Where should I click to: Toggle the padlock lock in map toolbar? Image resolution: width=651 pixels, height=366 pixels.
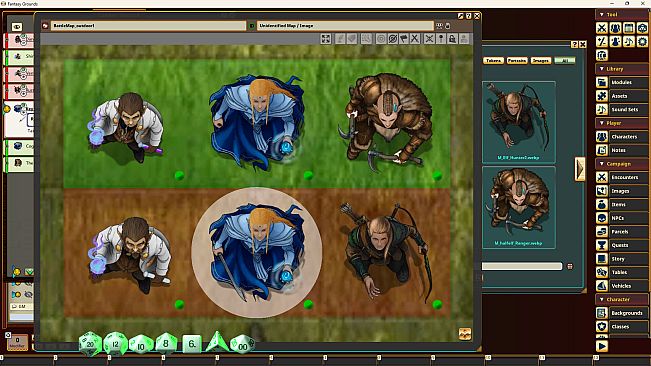[x=452, y=39]
